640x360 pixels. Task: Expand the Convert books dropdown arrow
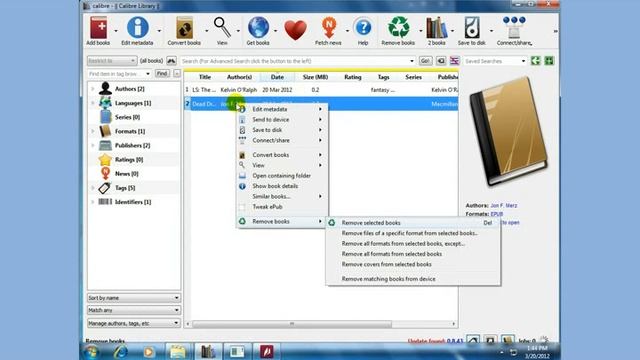(x=207, y=31)
